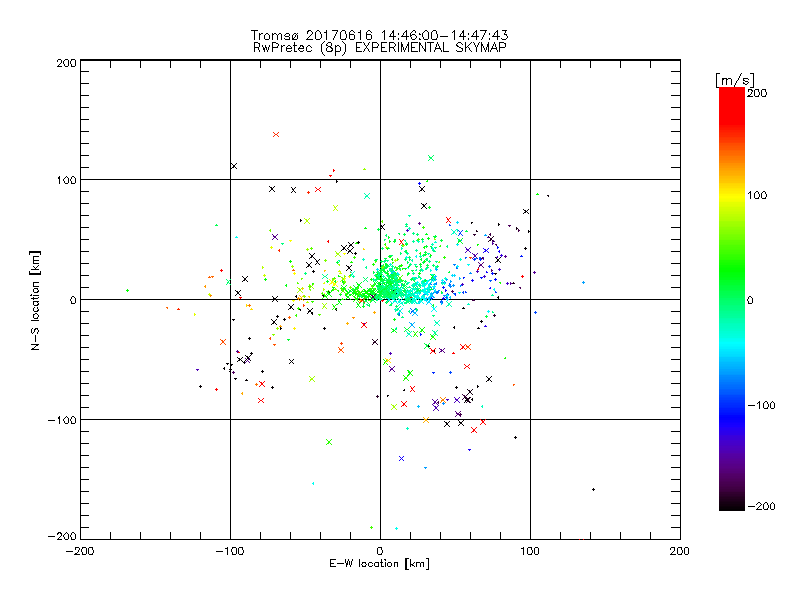Click the green cross marker above the 100 km line
The image size is (800, 600).
click(x=431, y=158)
